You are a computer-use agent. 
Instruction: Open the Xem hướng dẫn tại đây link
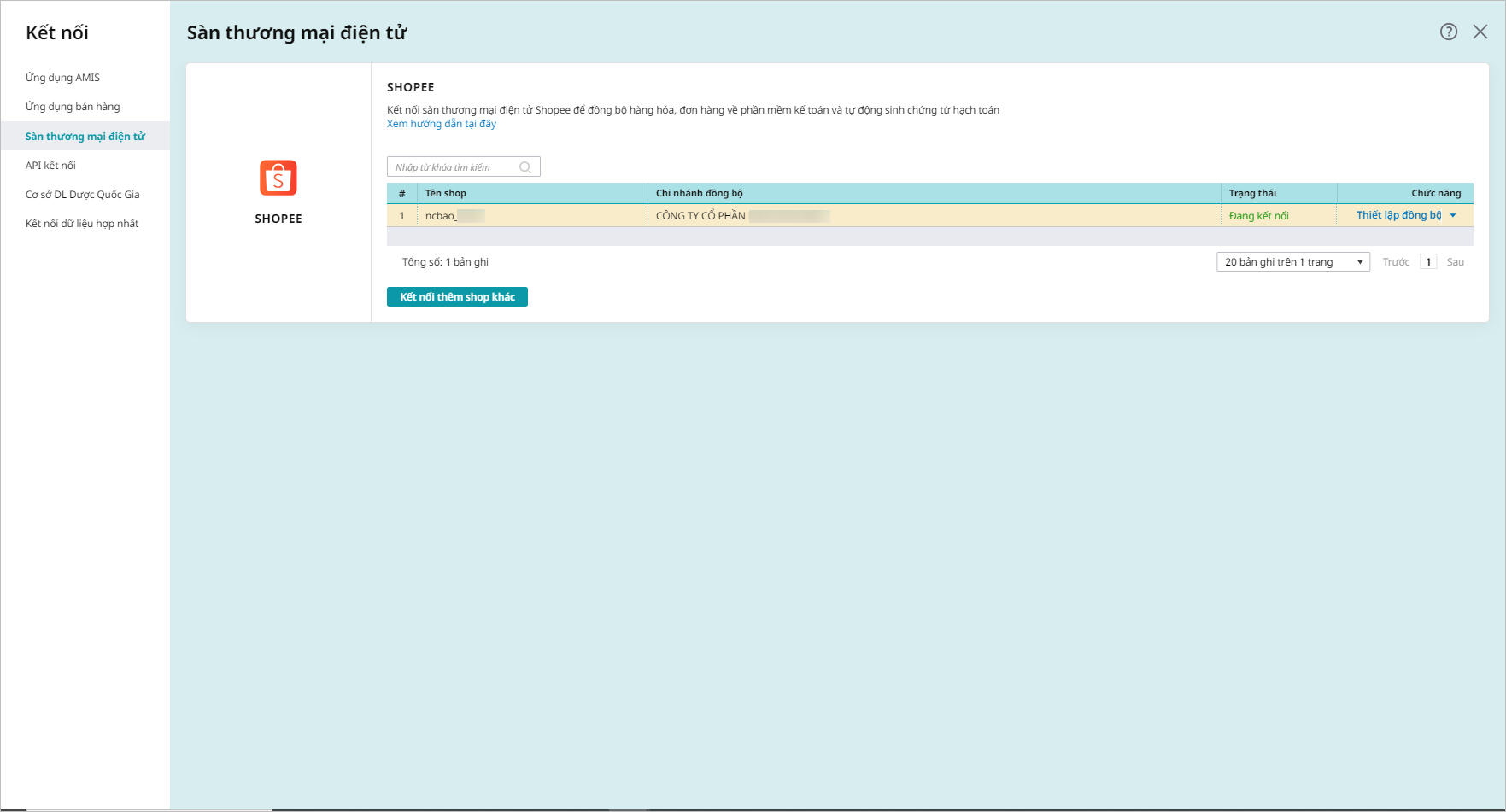pyautogui.click(x=442, y=124)
